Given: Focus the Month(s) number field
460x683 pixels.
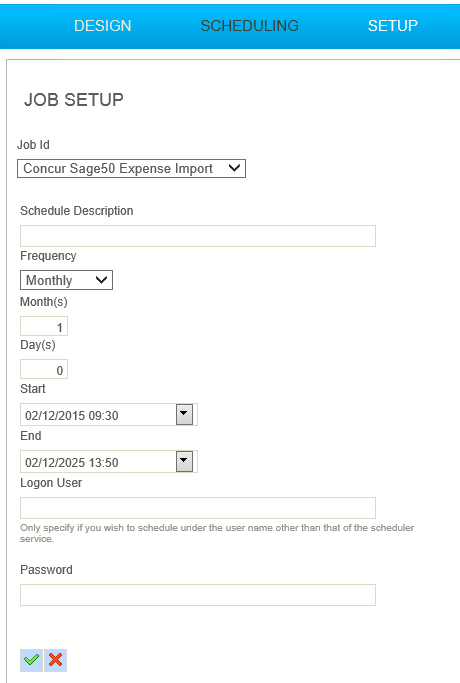Looking at the screenshot, I should (44, 326).
